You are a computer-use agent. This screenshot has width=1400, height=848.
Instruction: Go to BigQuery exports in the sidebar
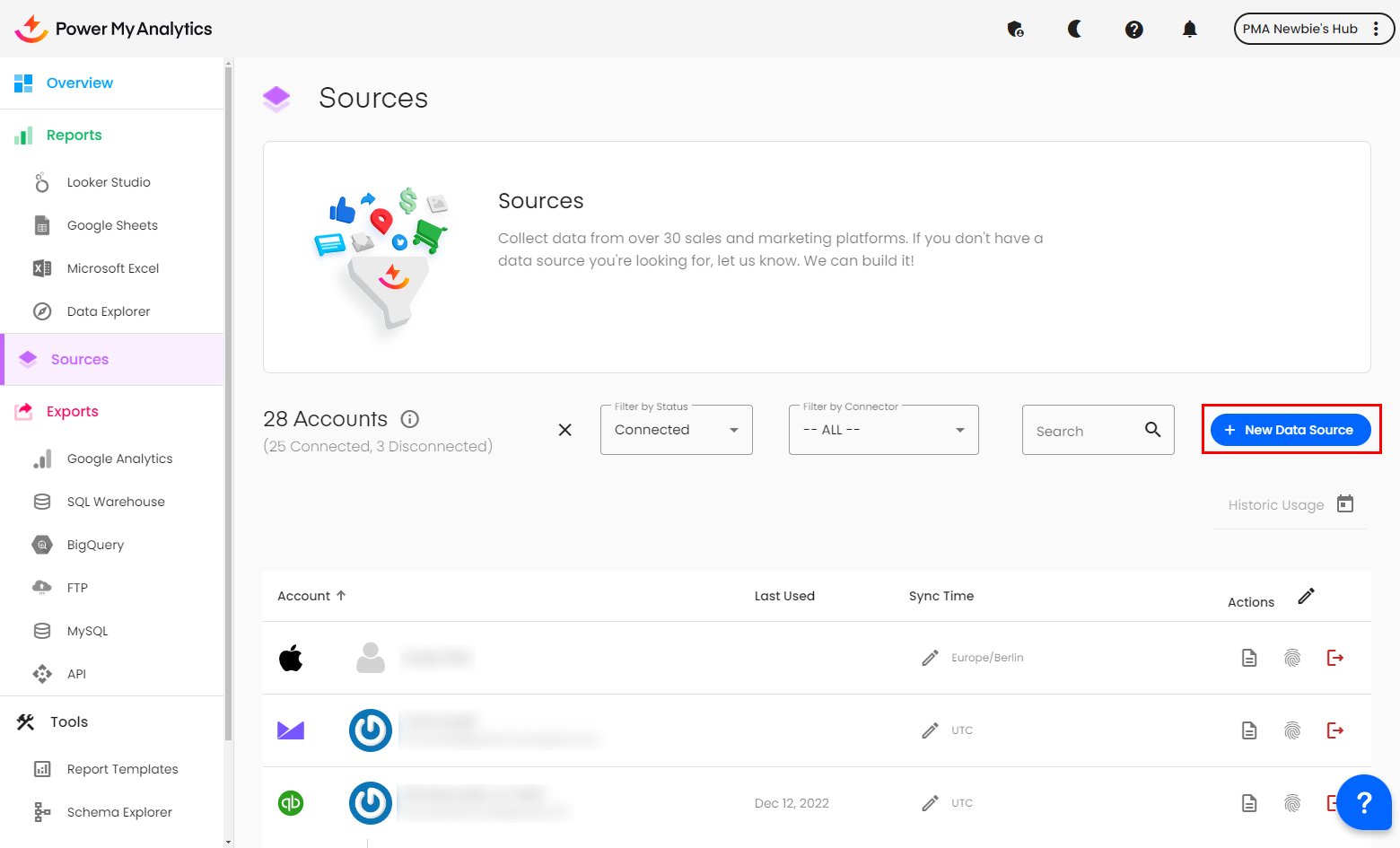pos(95,545)
